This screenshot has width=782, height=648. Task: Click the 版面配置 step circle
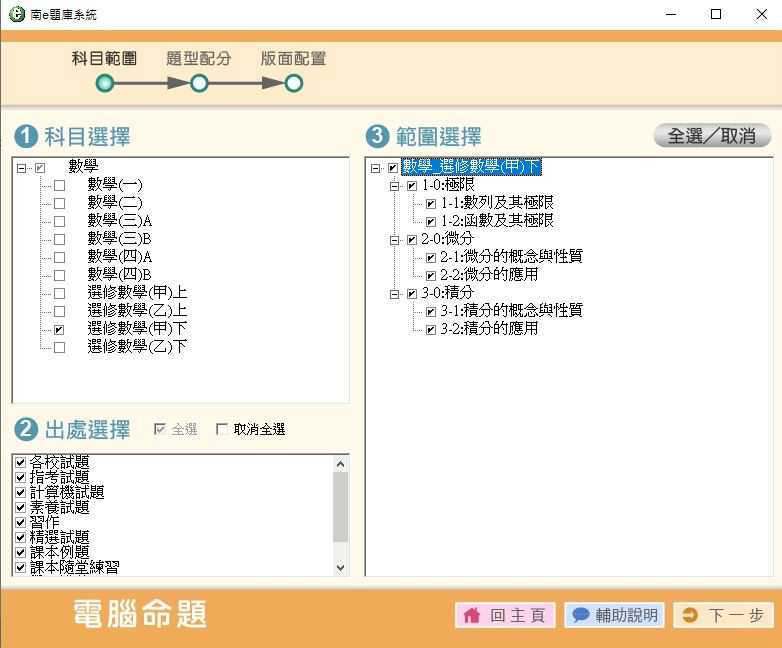(x=294, y=83)
